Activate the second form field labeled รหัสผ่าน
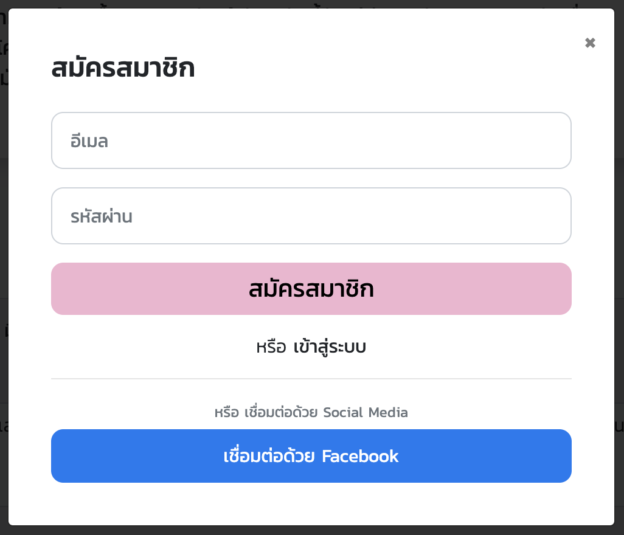The width and height of the screenshot is (624, 535). coord(311,216)
